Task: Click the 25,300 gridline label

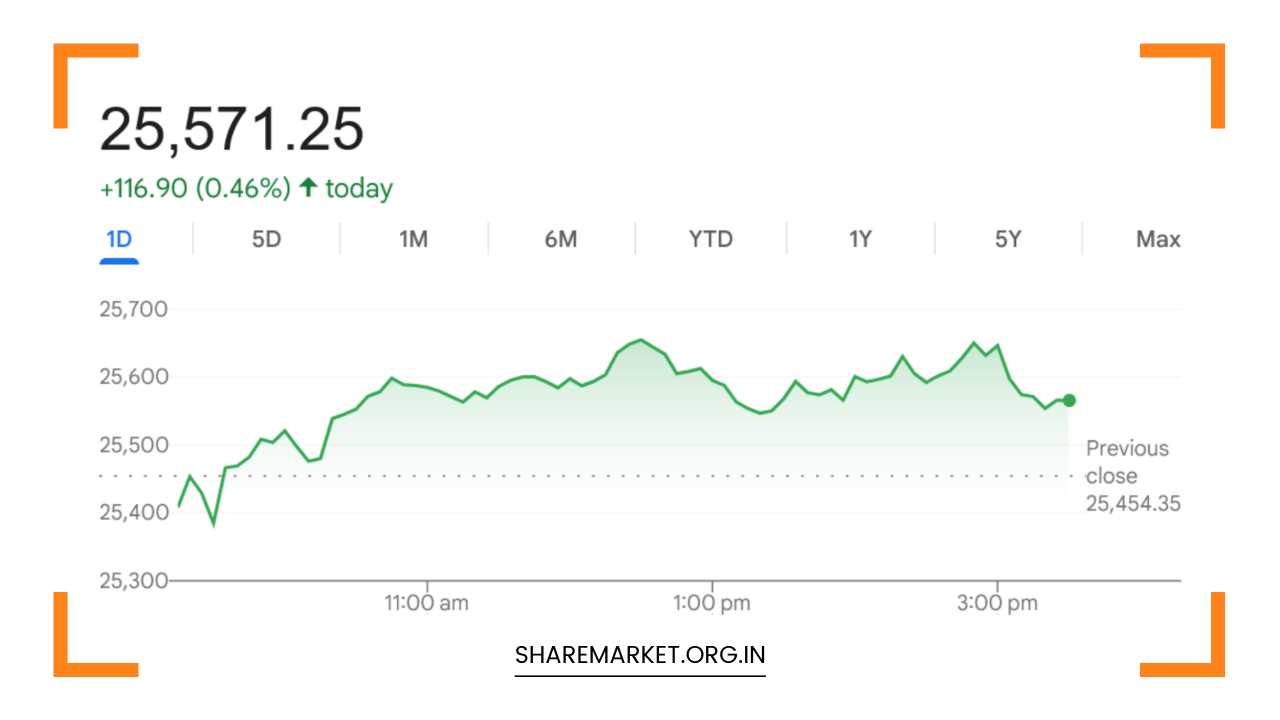Action: (133, 580)
